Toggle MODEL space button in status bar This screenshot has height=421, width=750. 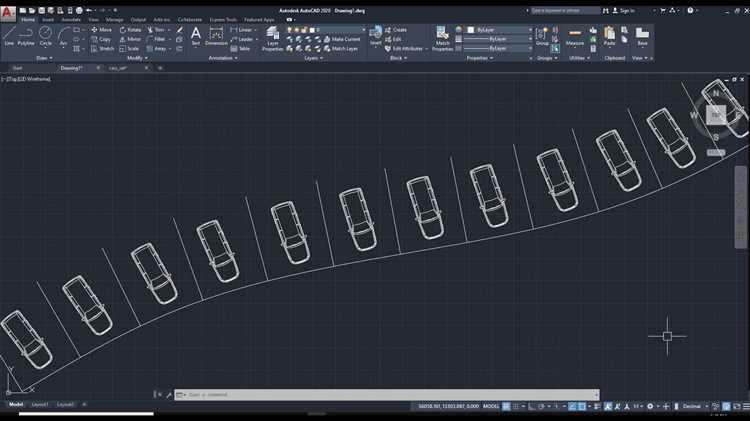pyautogui.click(x=492, y=406)
